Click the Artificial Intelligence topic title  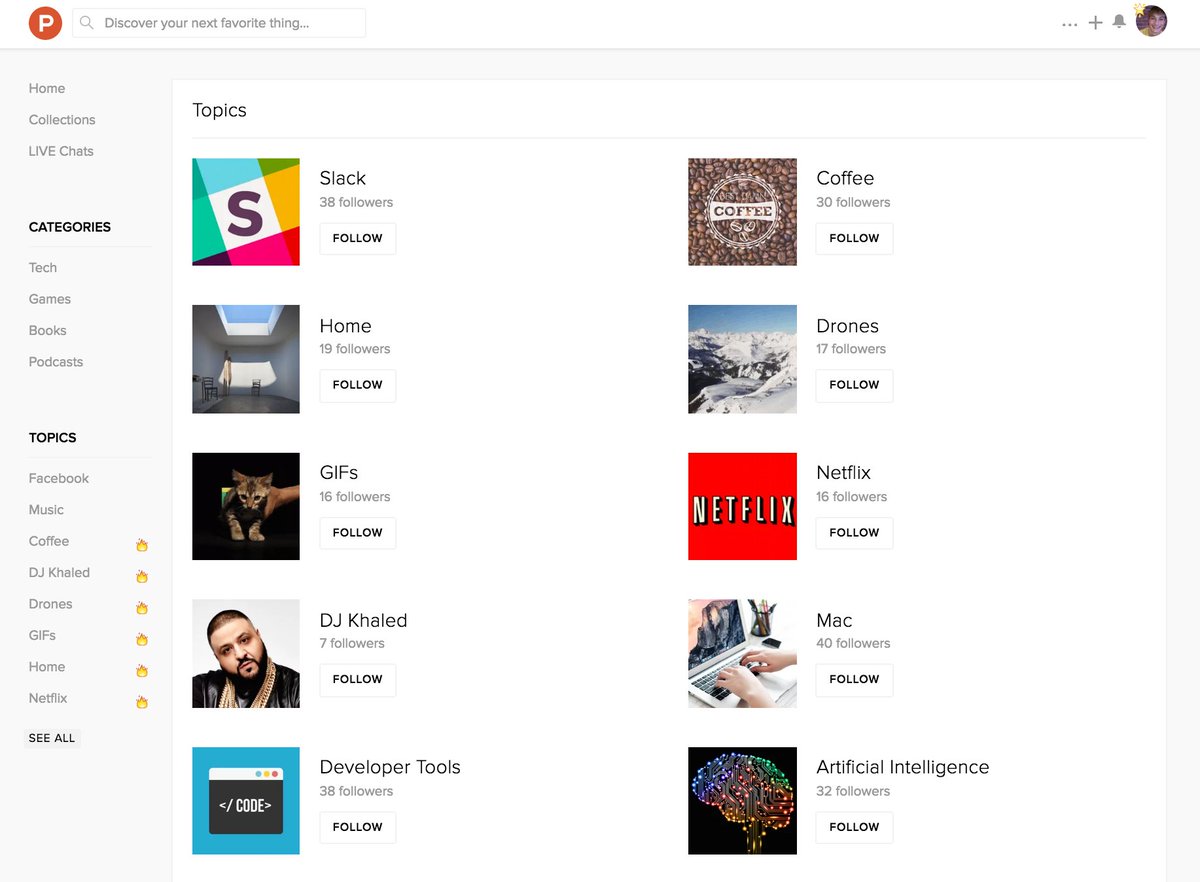tap(903, 767)
